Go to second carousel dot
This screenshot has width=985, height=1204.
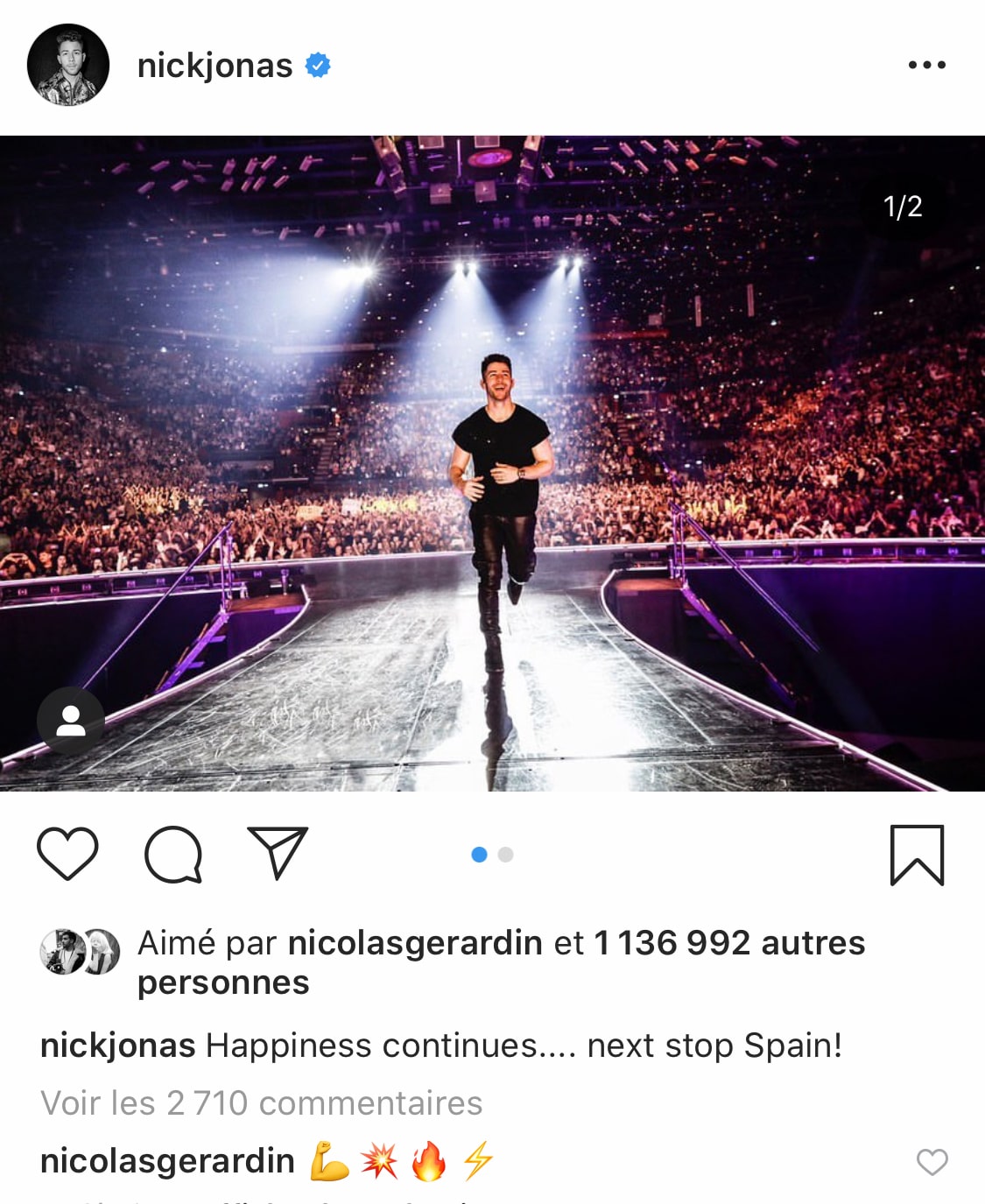point(505,855)
